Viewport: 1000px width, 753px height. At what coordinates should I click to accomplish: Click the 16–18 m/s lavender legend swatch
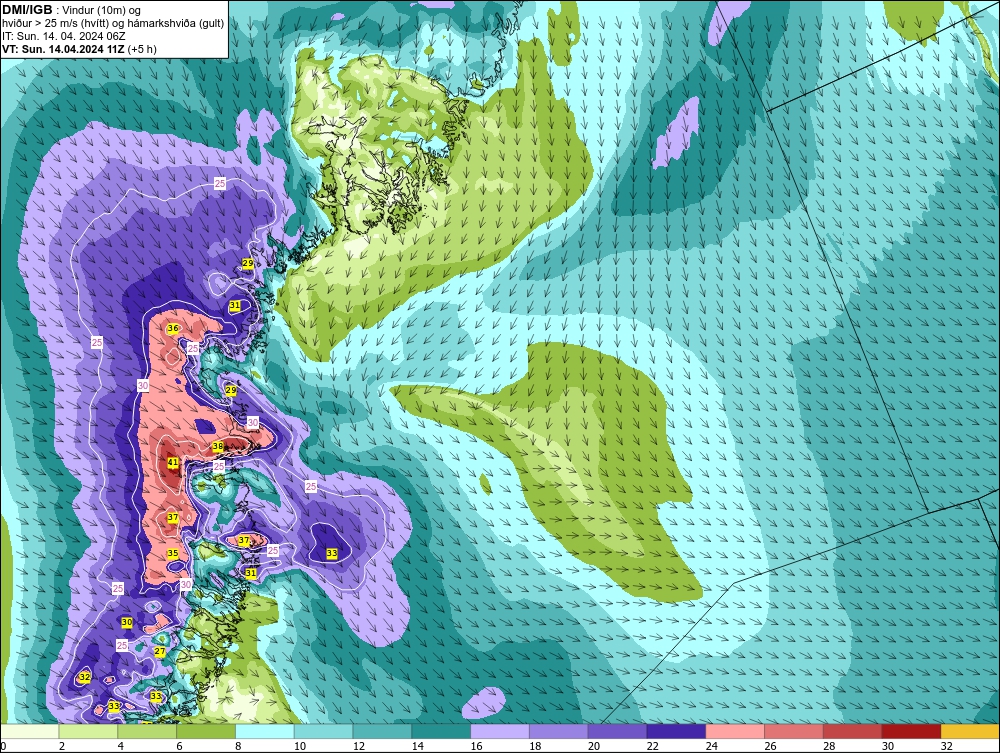click(500, 731)
